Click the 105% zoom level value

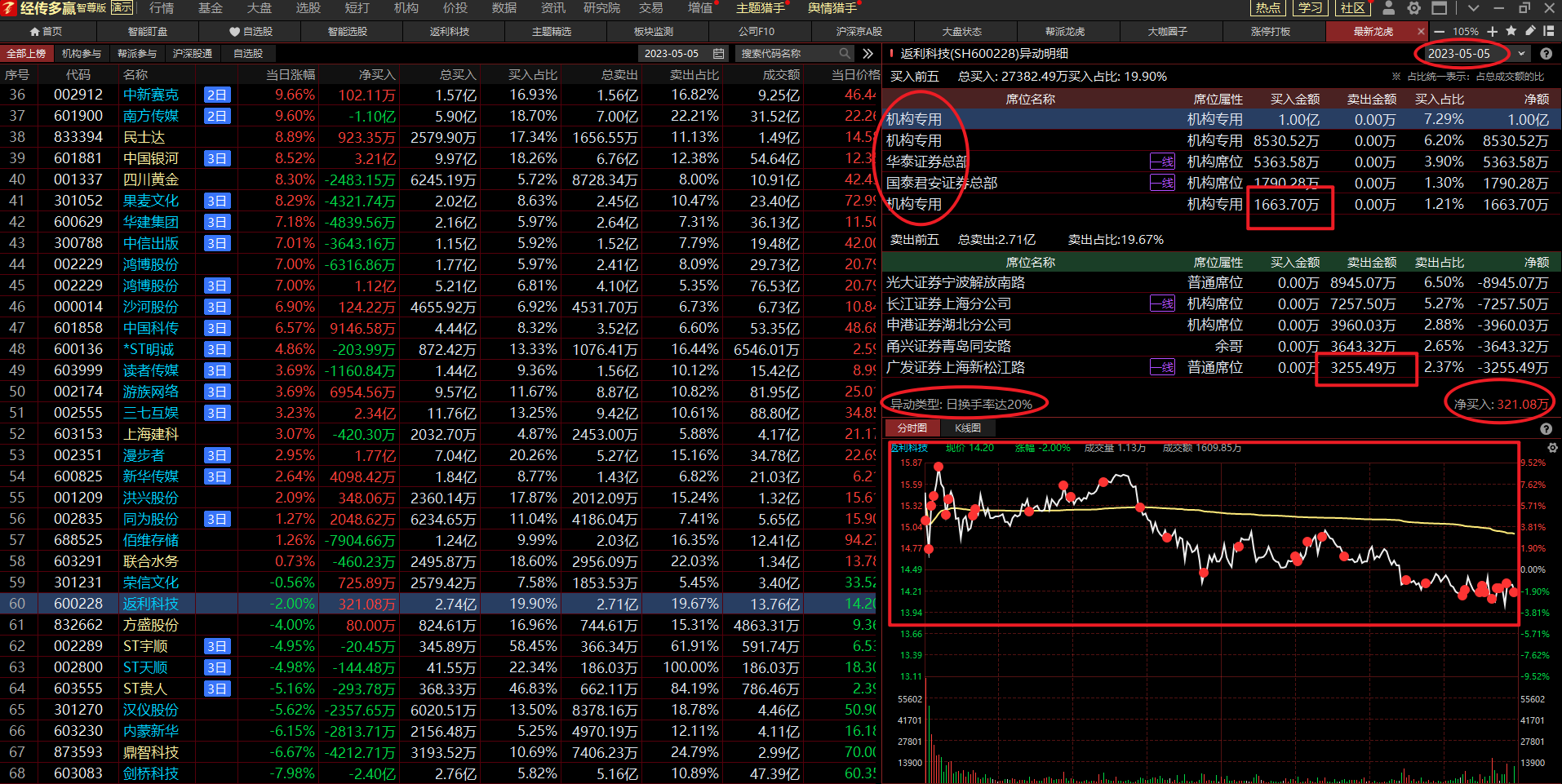point(1466,31)
